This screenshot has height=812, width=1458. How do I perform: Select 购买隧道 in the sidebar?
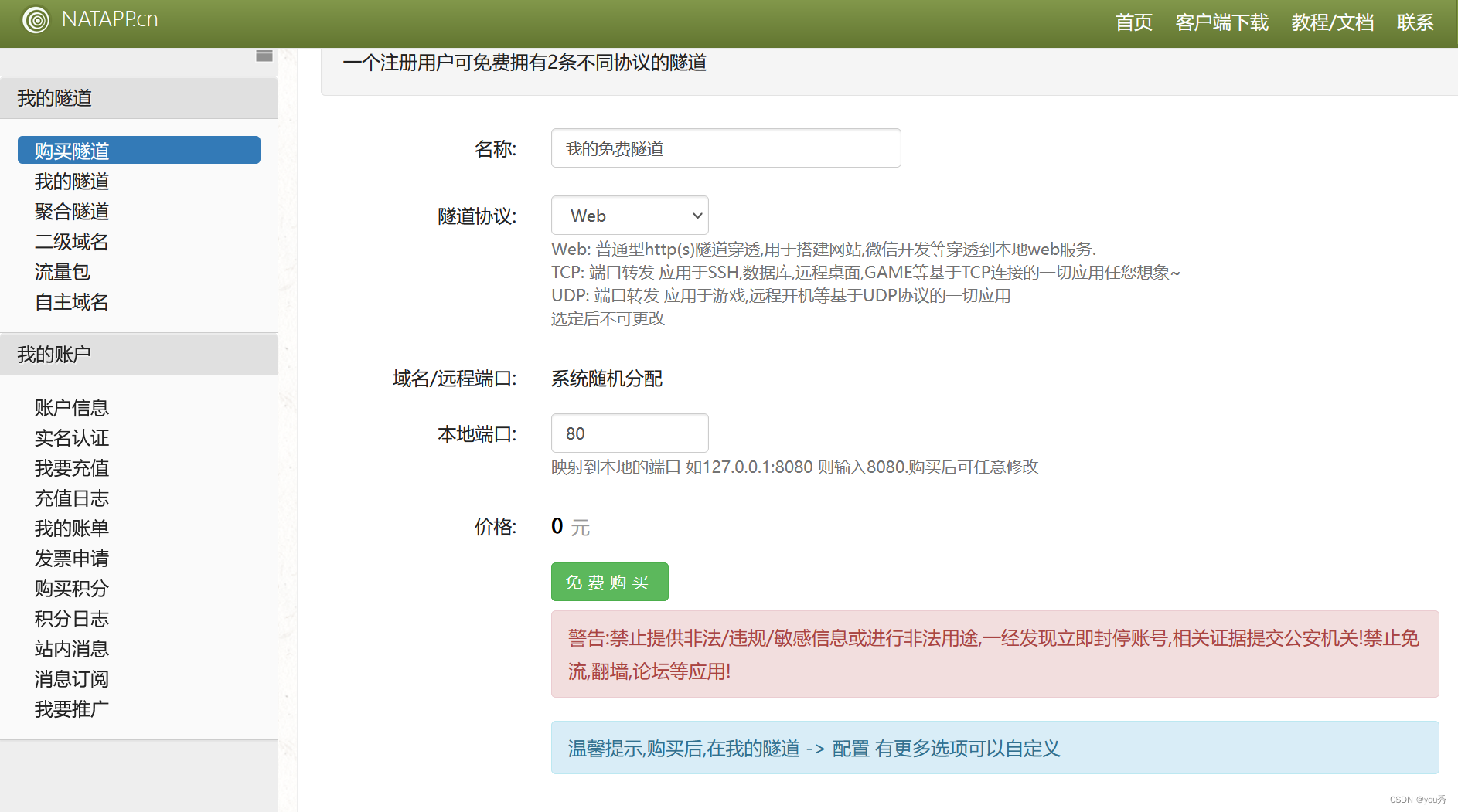point(139,150)
